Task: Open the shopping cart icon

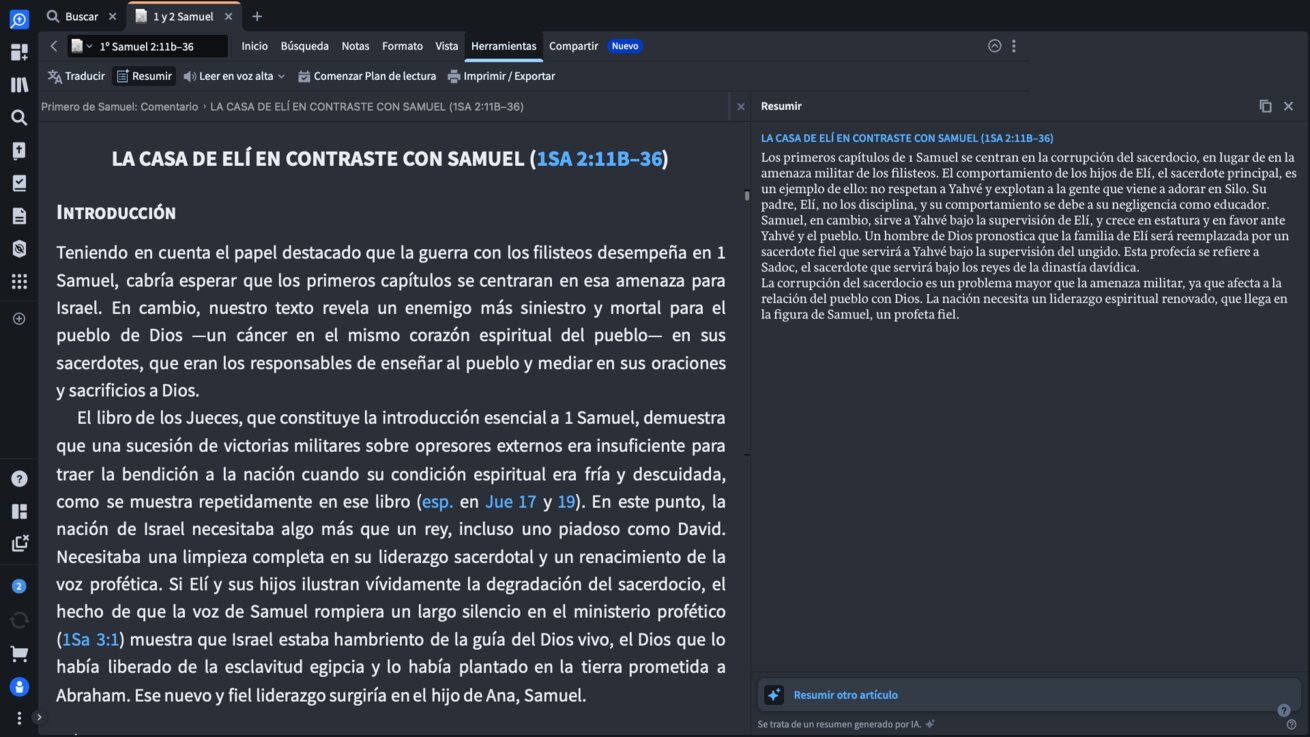Action: (x=19, y=653)
